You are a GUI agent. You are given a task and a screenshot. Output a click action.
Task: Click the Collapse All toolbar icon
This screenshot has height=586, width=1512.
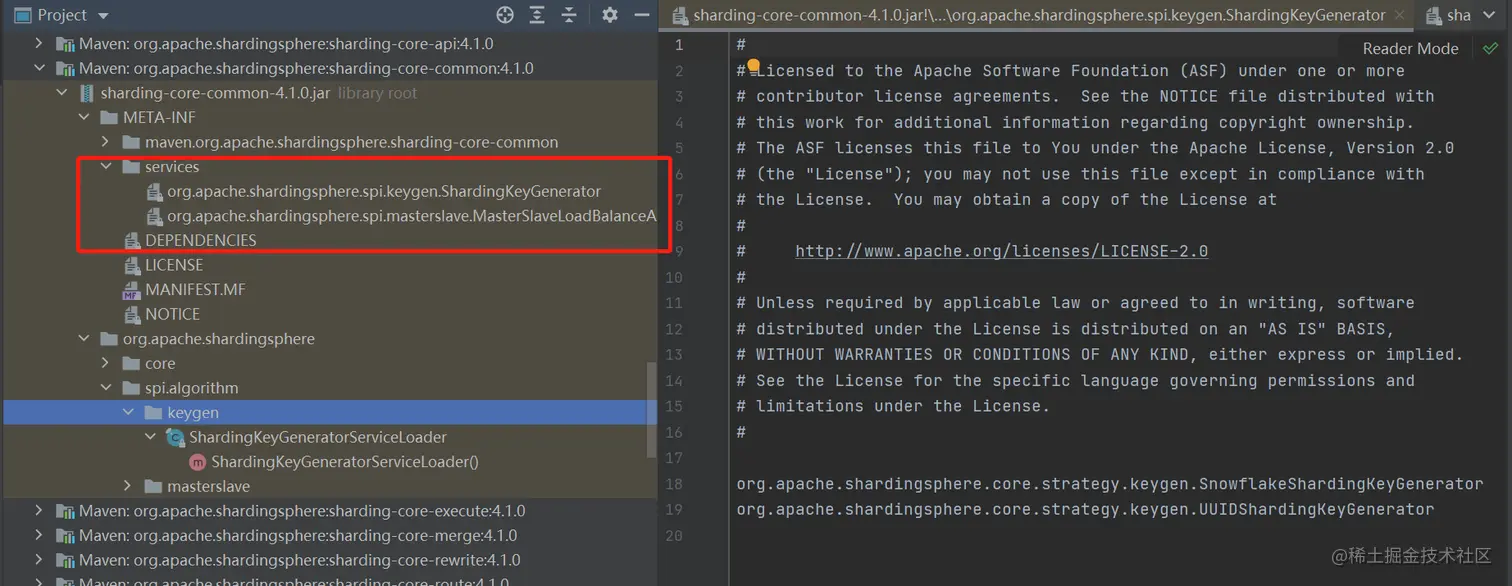[x=569, y=15]
